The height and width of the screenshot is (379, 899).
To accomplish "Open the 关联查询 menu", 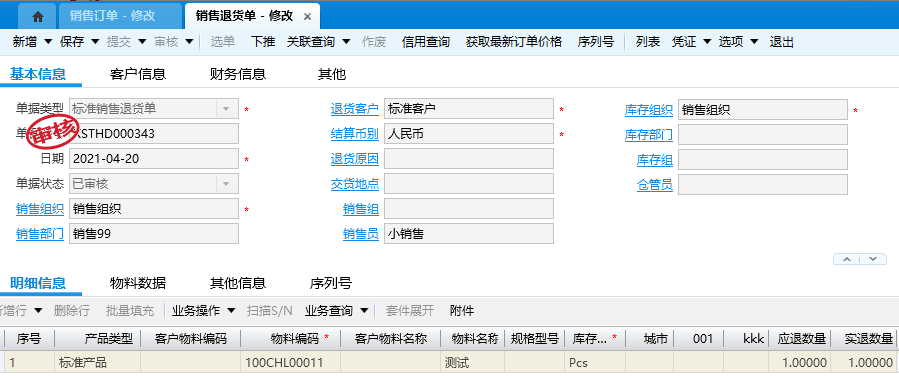I will [x=311, y=41].
